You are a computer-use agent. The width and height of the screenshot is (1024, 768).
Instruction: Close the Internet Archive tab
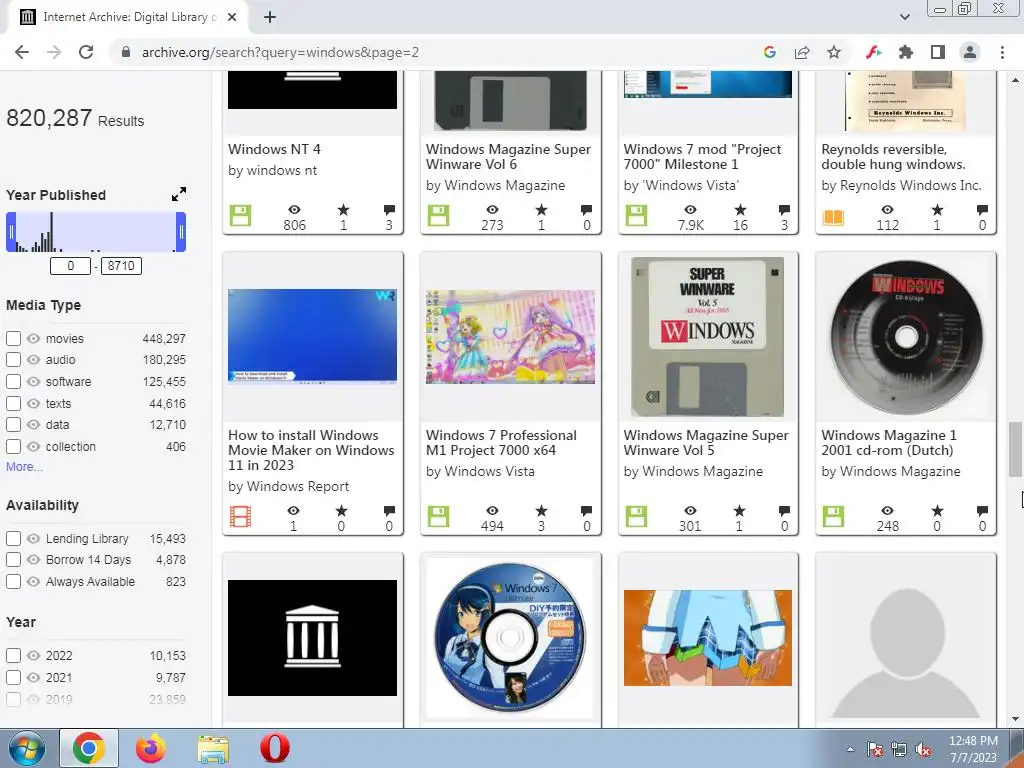232,18
